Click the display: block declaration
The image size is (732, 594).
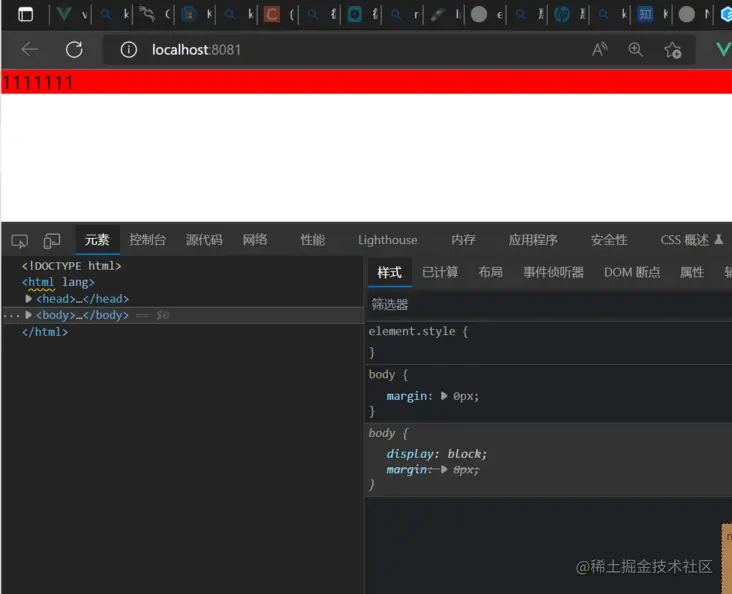[436, 454]
